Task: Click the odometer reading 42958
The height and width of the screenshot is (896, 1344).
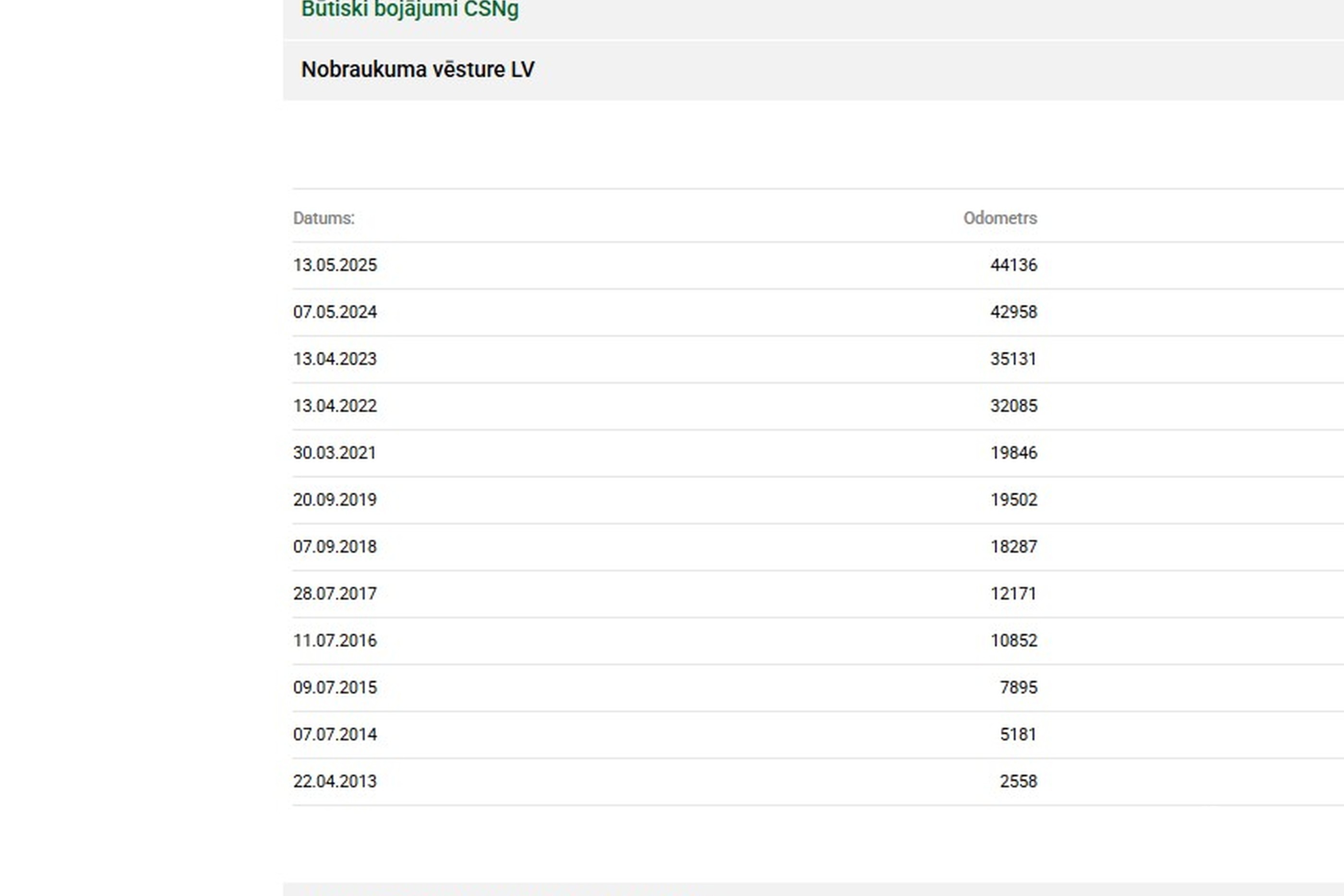Action: 1013,312
